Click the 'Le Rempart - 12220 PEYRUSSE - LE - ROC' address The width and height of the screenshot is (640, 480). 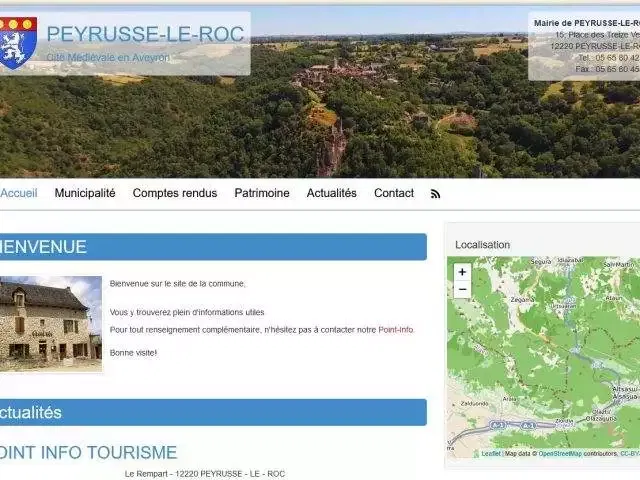tap(205, 474)
